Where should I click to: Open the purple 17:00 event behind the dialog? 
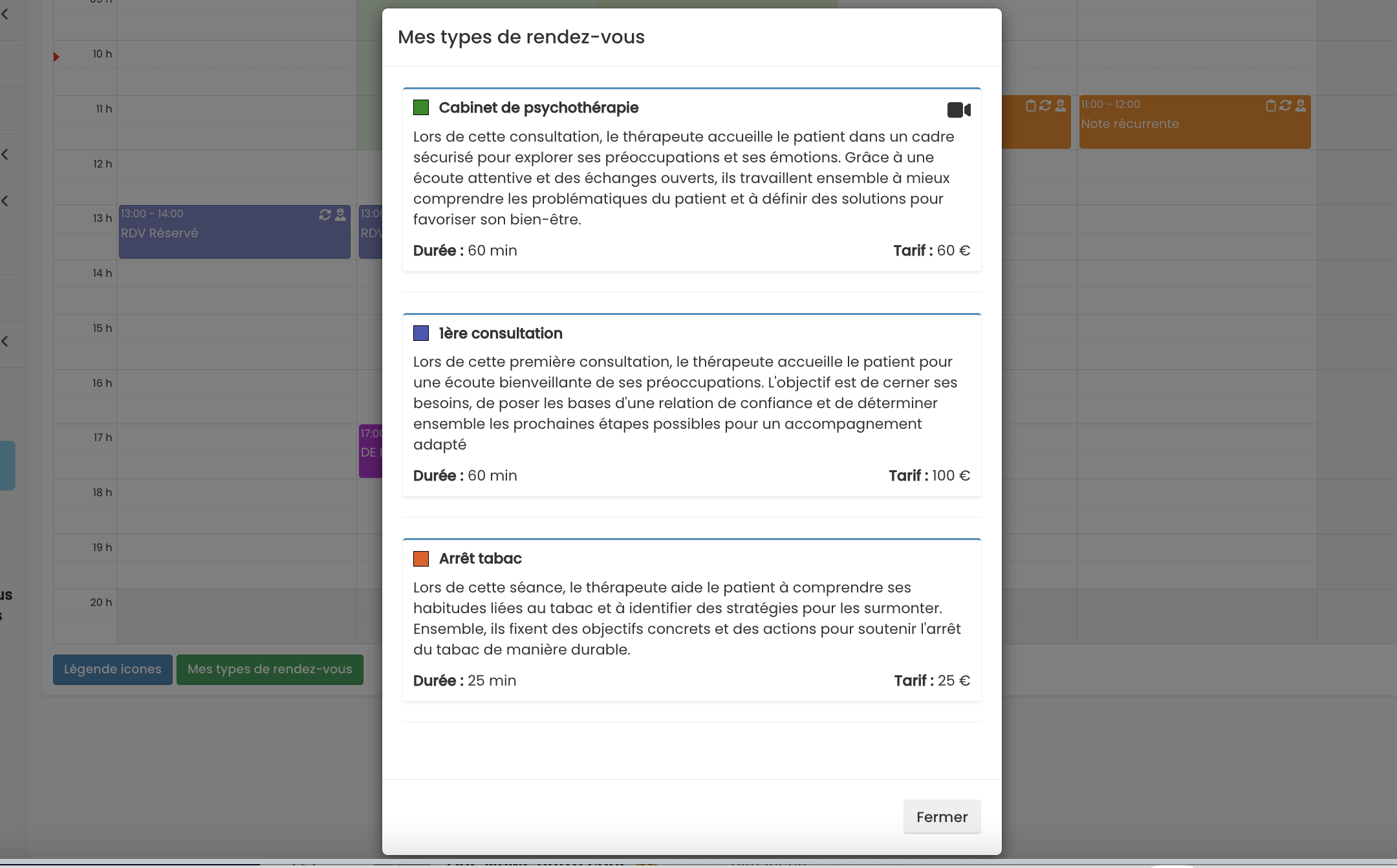(371, 451)
